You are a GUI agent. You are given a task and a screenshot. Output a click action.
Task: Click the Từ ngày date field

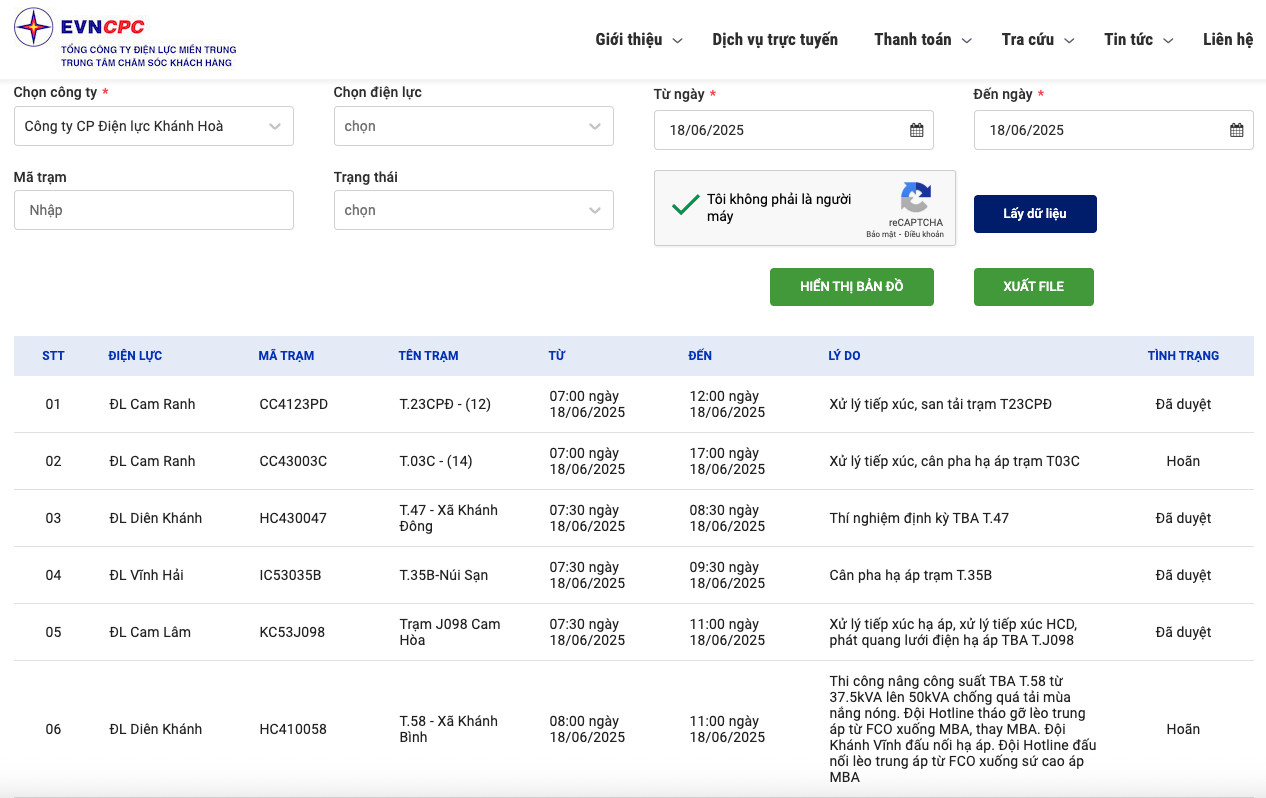780,130
